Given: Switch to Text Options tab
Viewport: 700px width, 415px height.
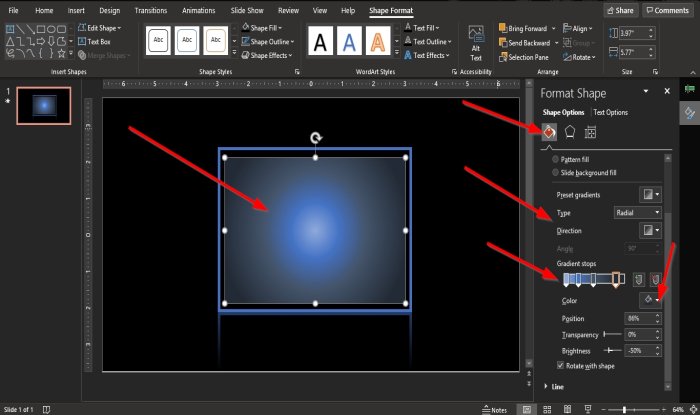Looking at the screenshot, I should tap(610, 112).
